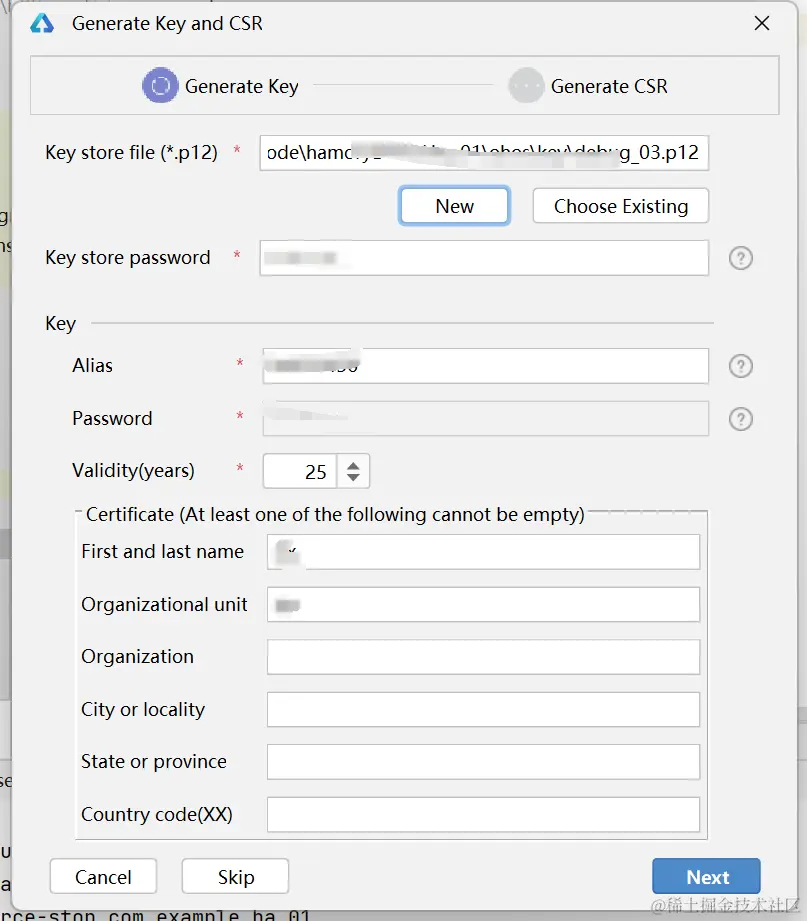Click the City or locality field
The image size is (807, 921).
[x=483, y=710]
